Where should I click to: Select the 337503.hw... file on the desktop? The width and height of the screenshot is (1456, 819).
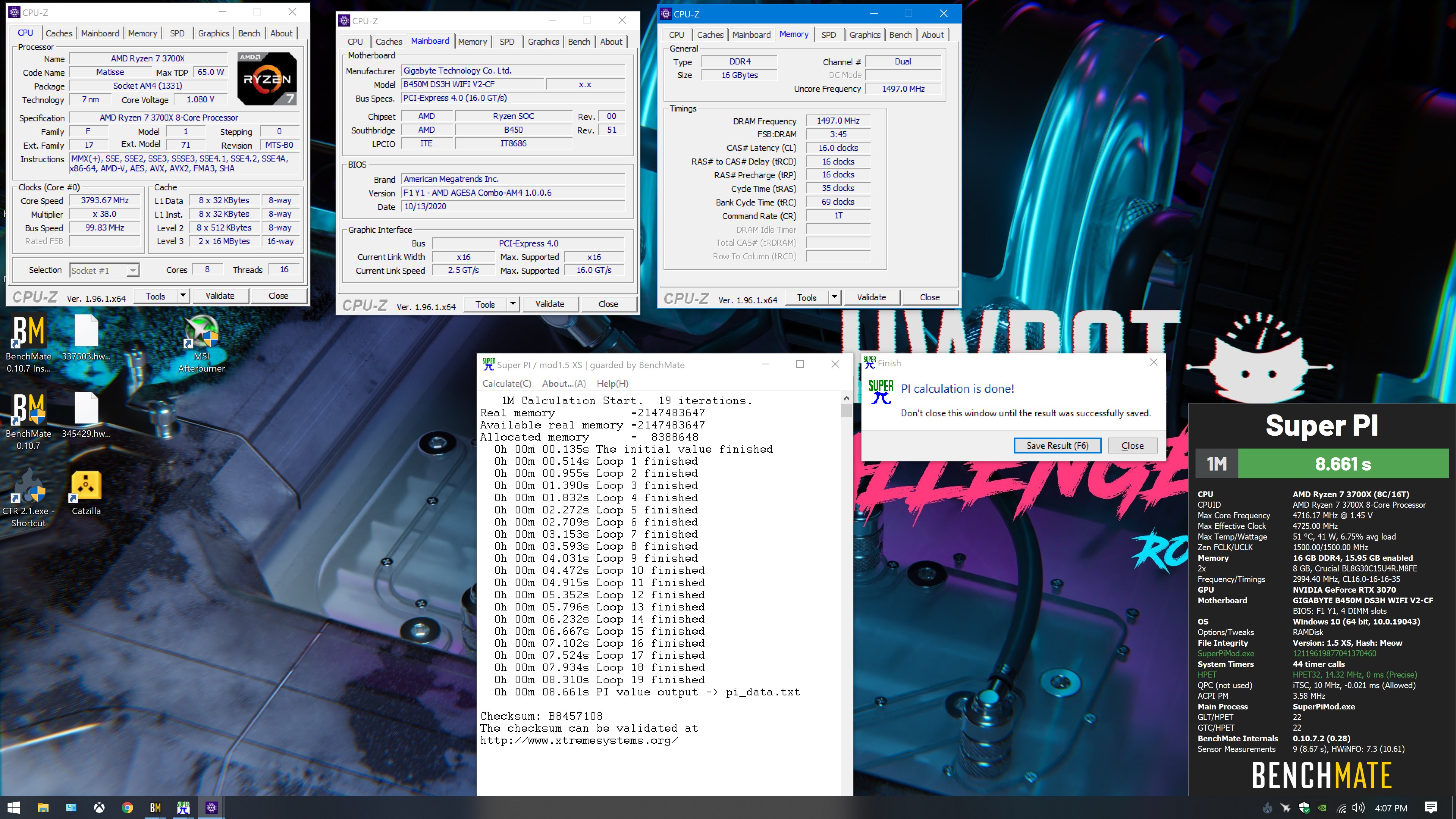(x=86, y=338)
